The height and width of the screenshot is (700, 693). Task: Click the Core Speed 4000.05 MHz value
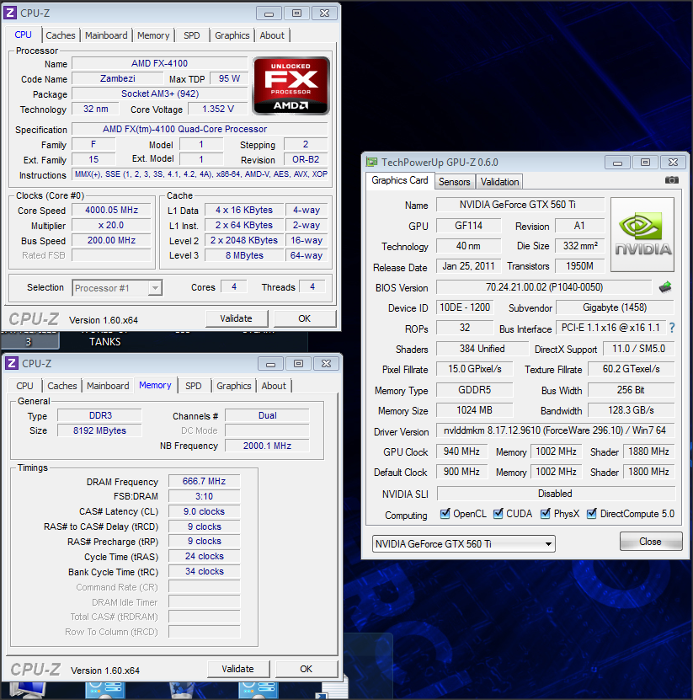point(112,210)
